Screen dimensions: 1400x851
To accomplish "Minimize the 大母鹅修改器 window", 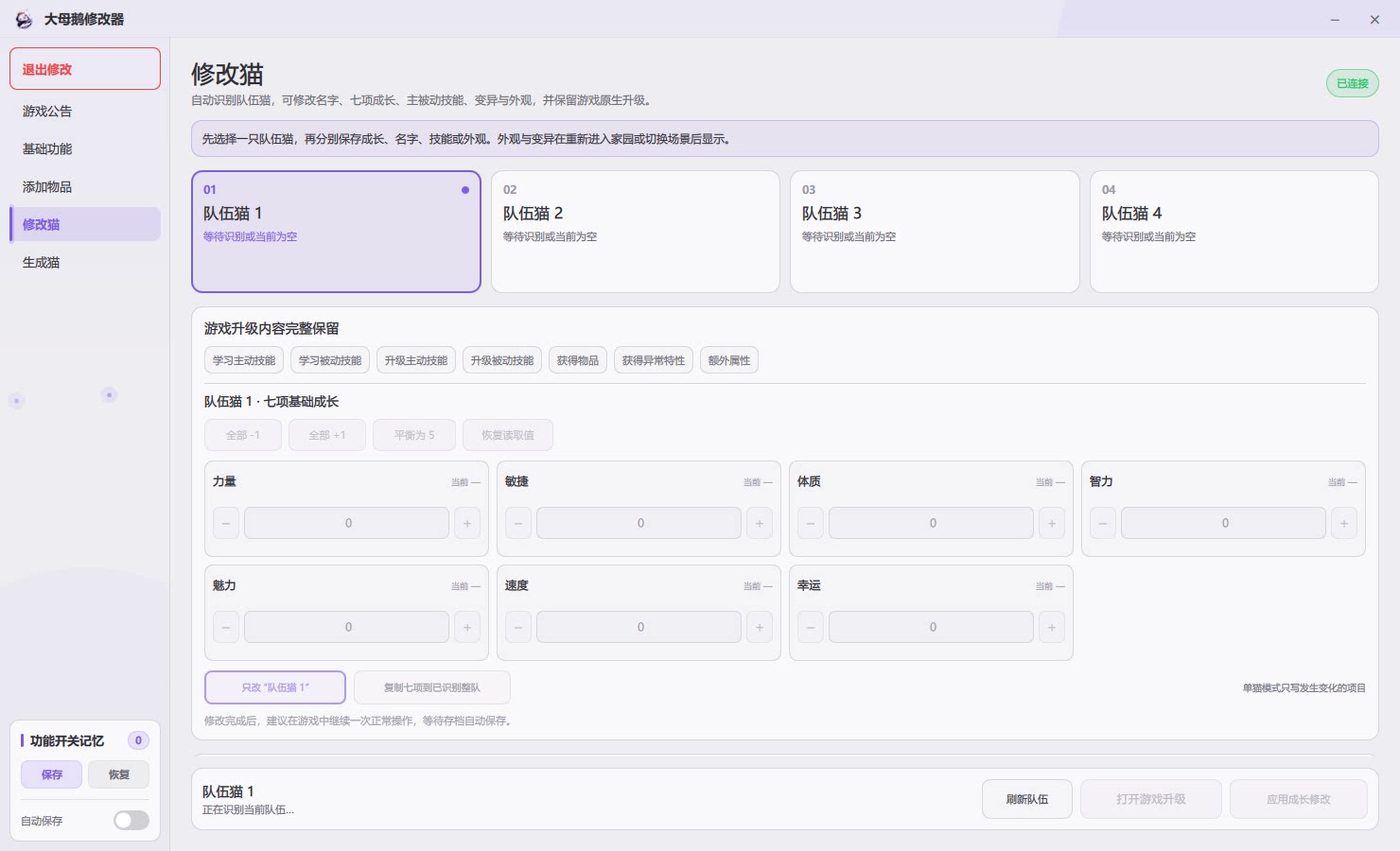I will tap(1335, 19).
